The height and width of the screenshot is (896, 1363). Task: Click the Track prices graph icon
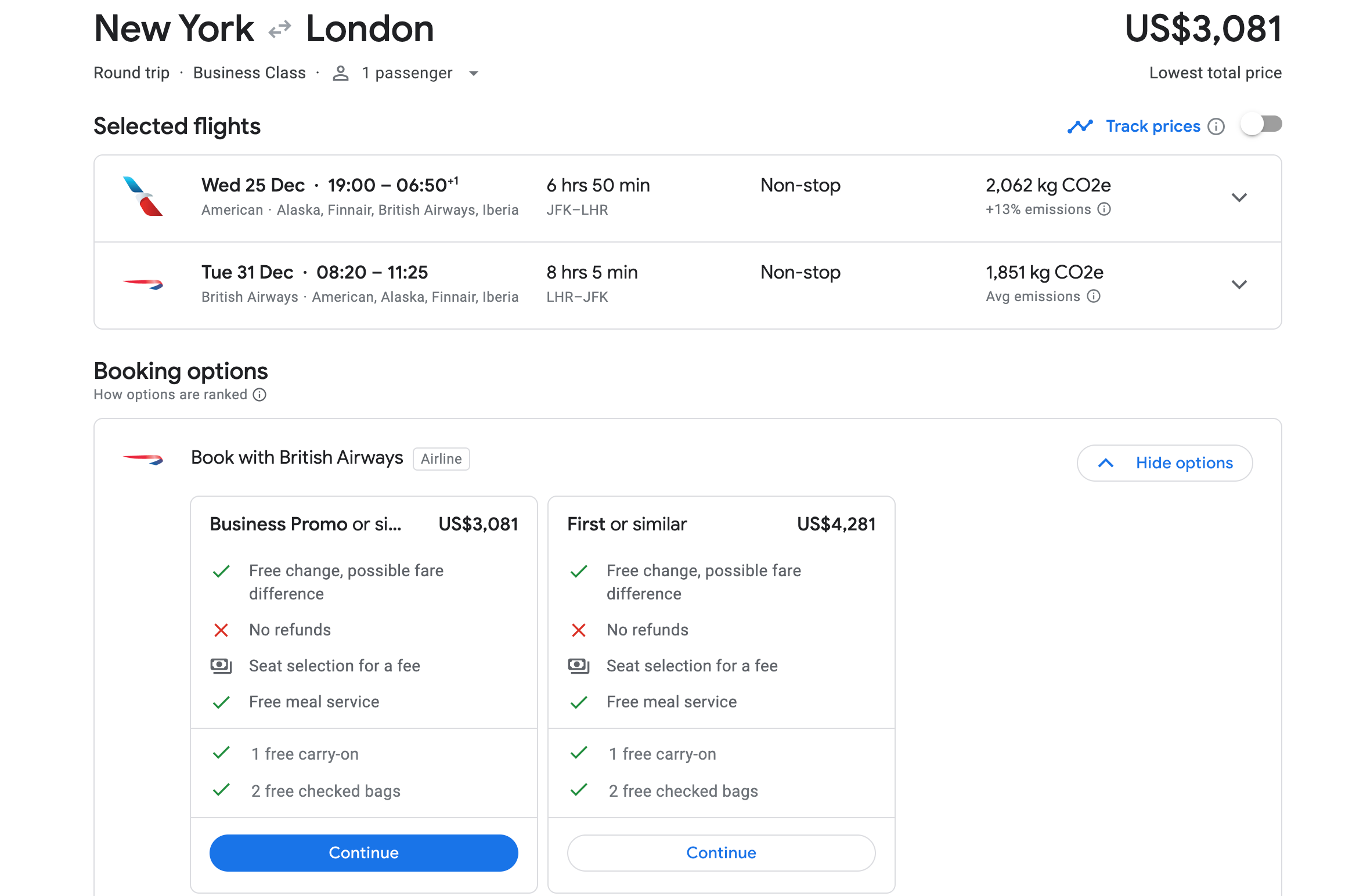pos(1080,126)
